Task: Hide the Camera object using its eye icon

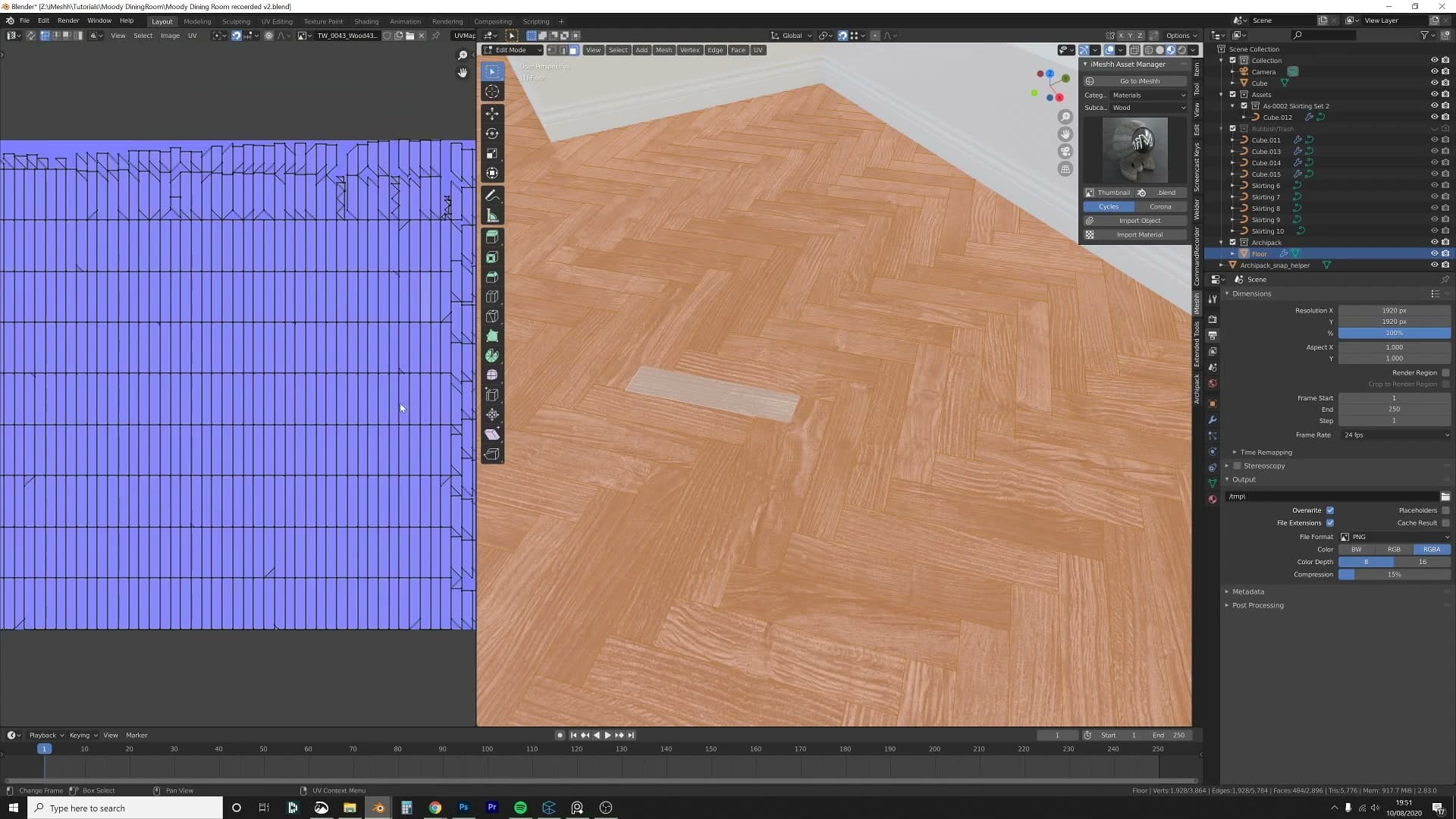Action: (x=1434, y=72)
